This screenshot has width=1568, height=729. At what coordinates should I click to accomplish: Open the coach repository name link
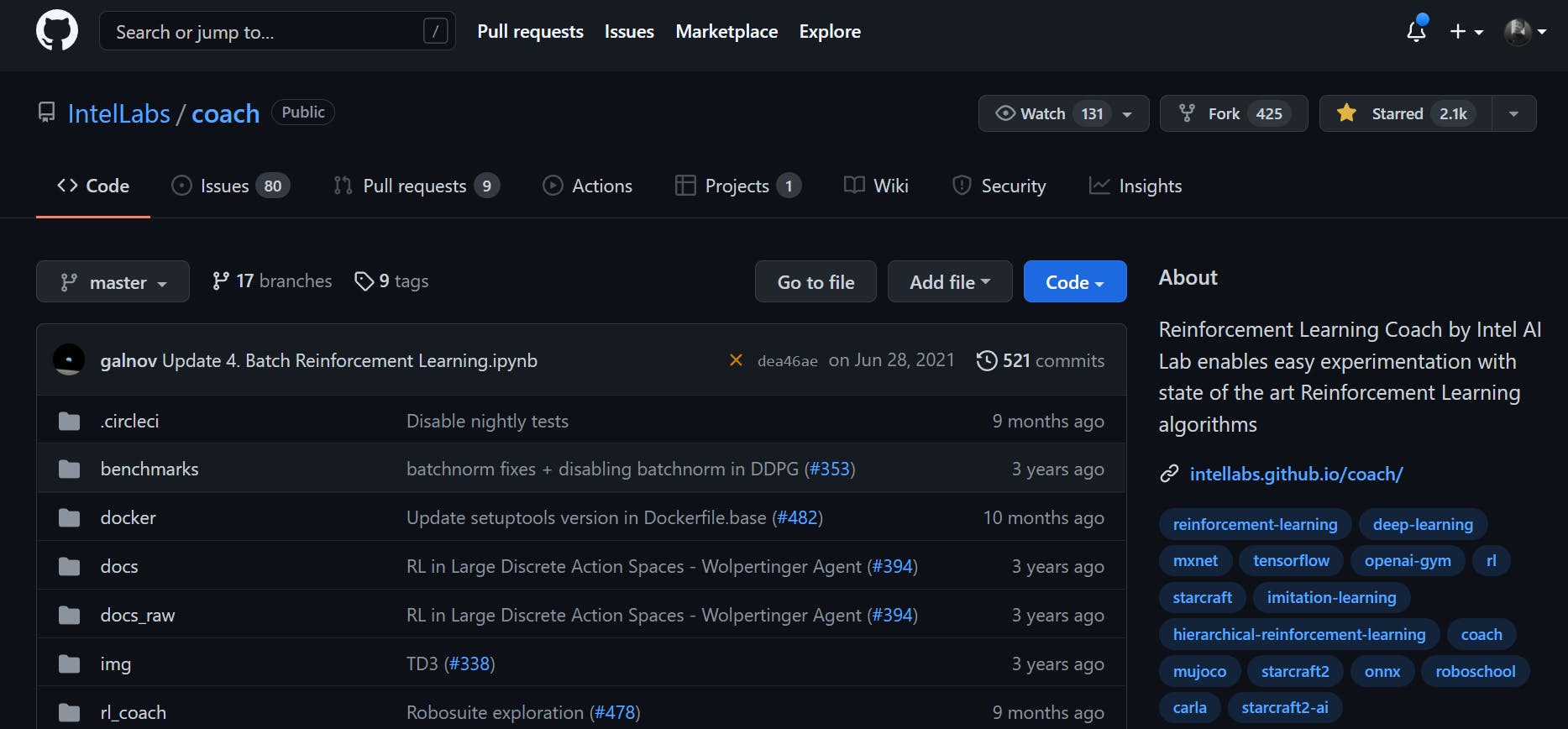pyautogui.click(x=226, y=113)
